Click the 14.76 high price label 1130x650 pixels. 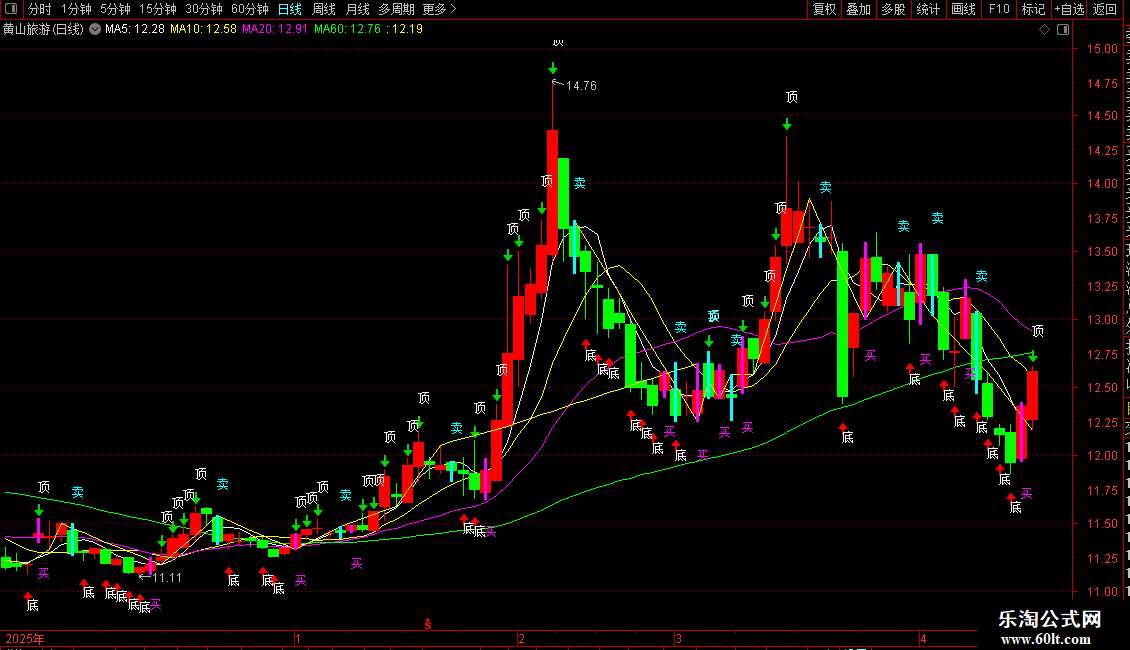coord(582,86)
